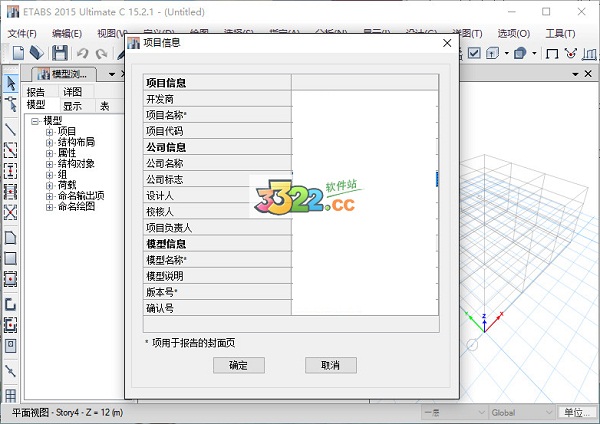600x424 pixels.
Task: Select the quick draw column I-section tool
Action: pos(10,171)
